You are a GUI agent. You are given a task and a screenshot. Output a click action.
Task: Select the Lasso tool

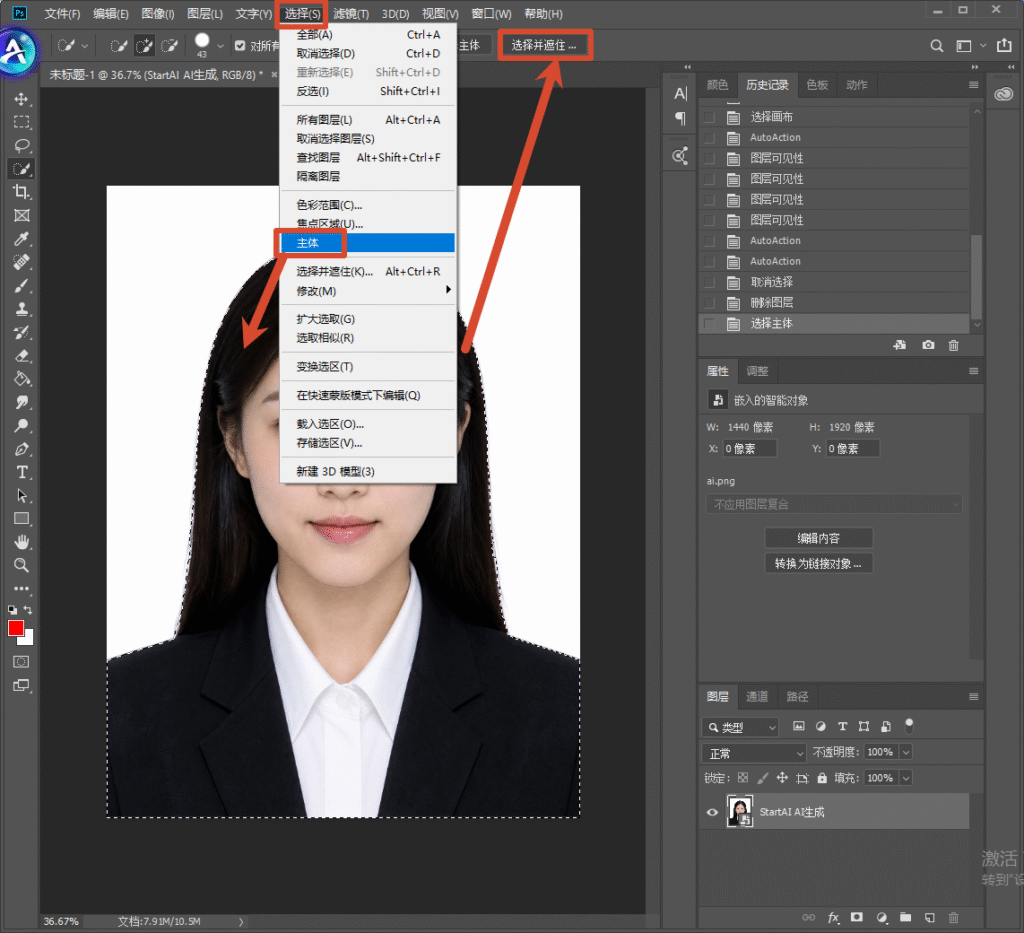tap(22, 146)
